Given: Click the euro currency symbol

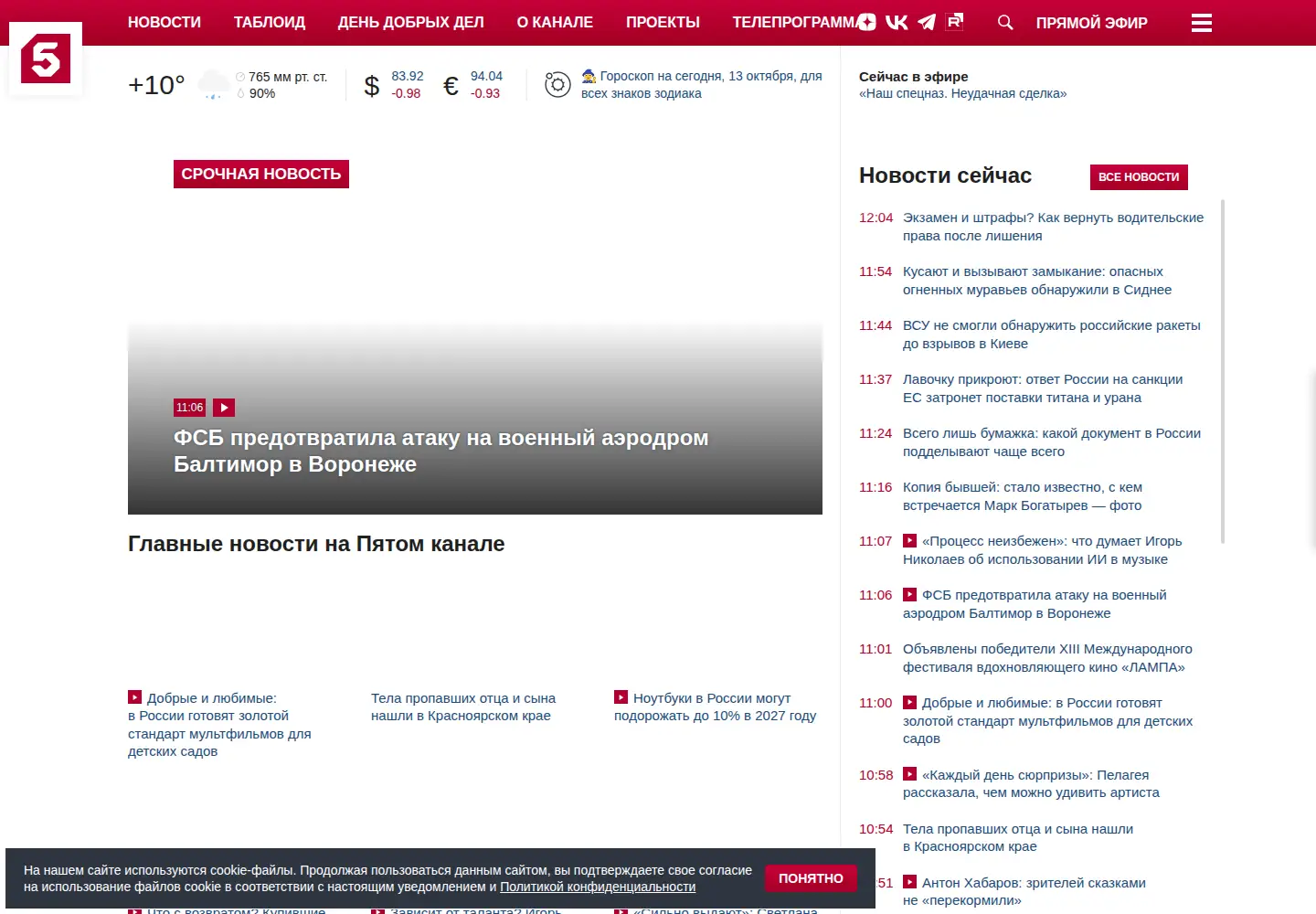Looking at the screenshot, I should [x=451, y=85].
